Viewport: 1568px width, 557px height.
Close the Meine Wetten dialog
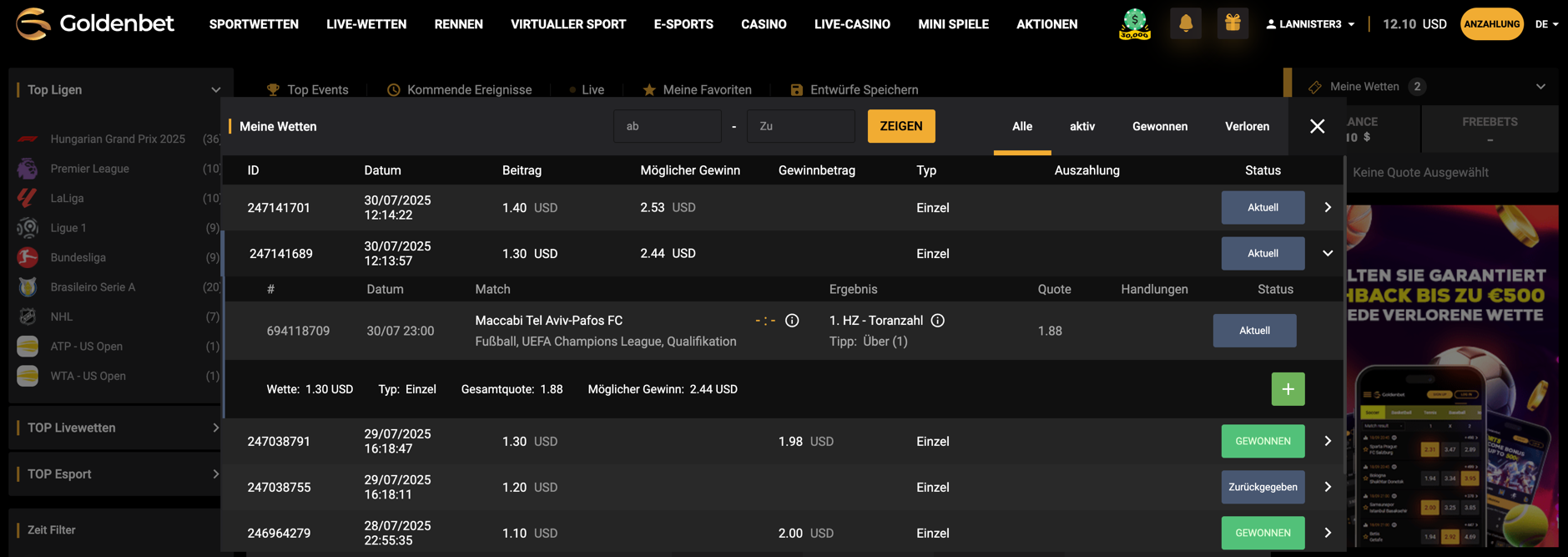click(x=1317, y=126)
